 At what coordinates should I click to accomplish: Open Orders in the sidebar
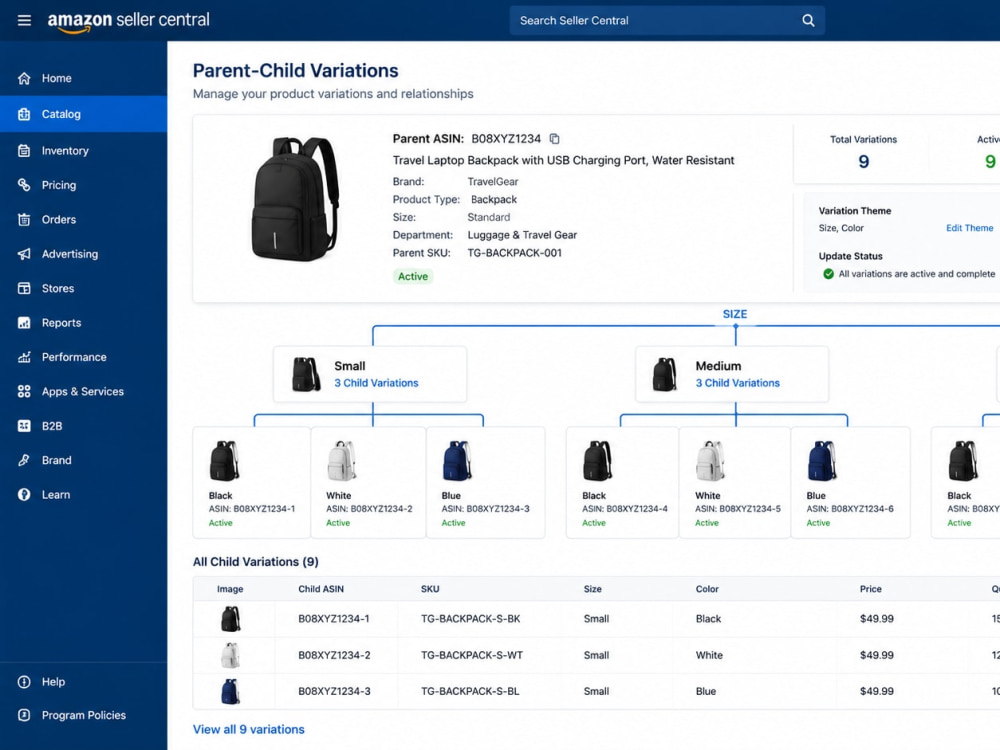[84, 219]
